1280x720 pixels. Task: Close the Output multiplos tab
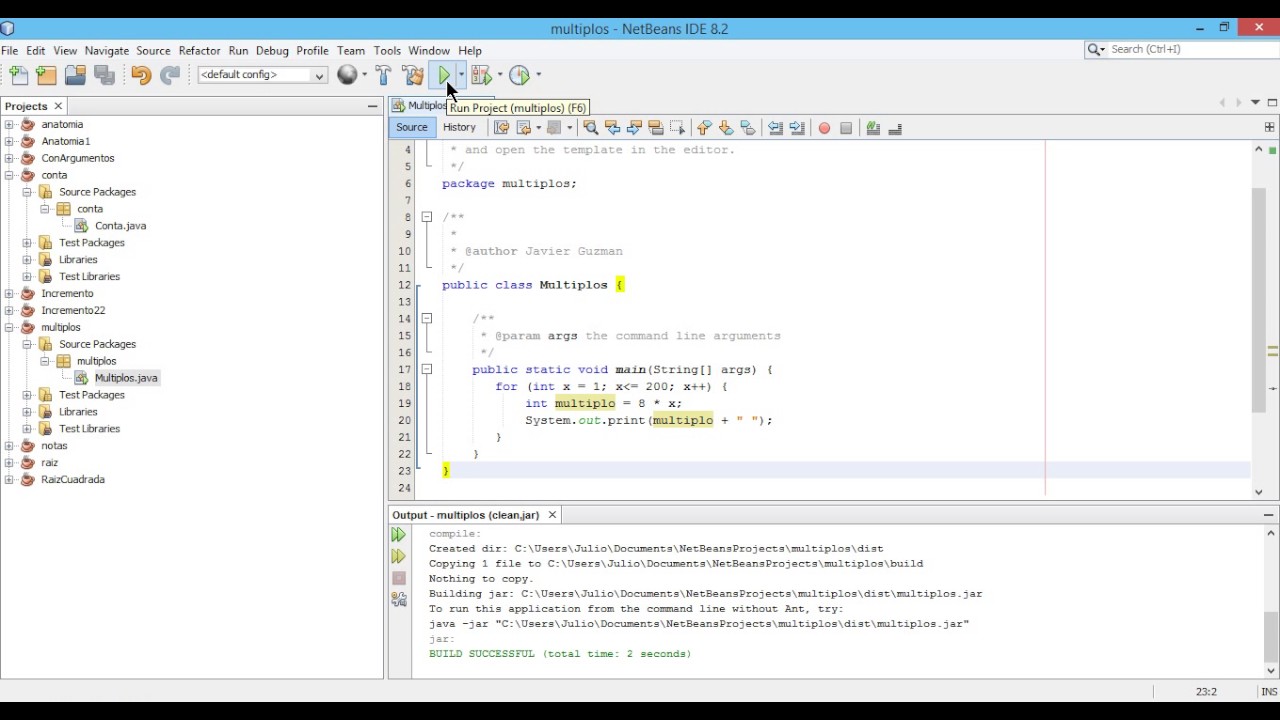pyautogui.click(x=552, y=515)
